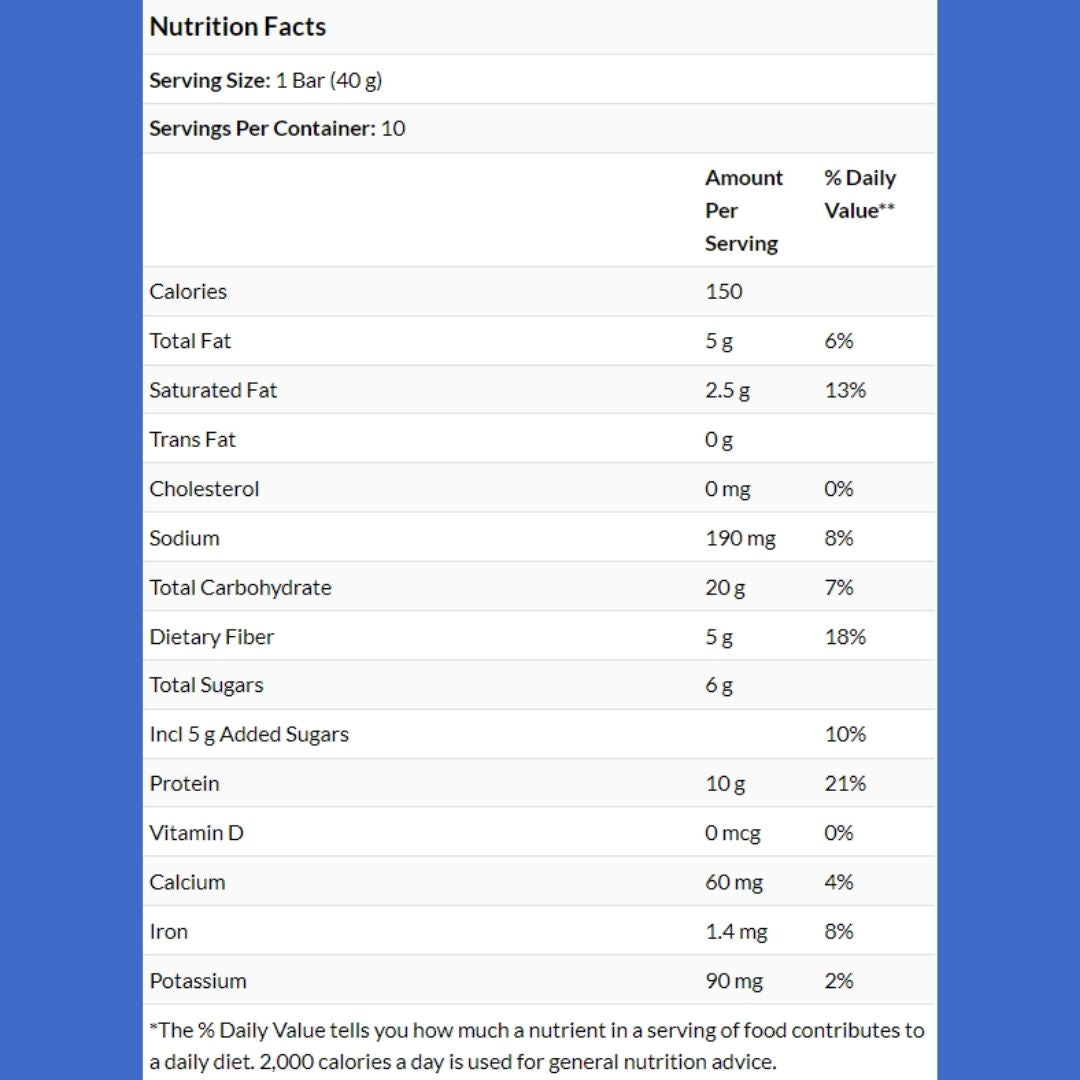
Task: Click the Protein 10 g amount
Action: coord(725,784)
